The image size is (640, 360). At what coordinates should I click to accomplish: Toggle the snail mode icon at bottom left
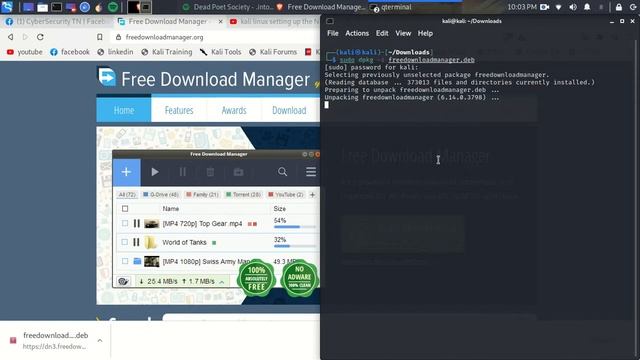click(x=123, y=281)
